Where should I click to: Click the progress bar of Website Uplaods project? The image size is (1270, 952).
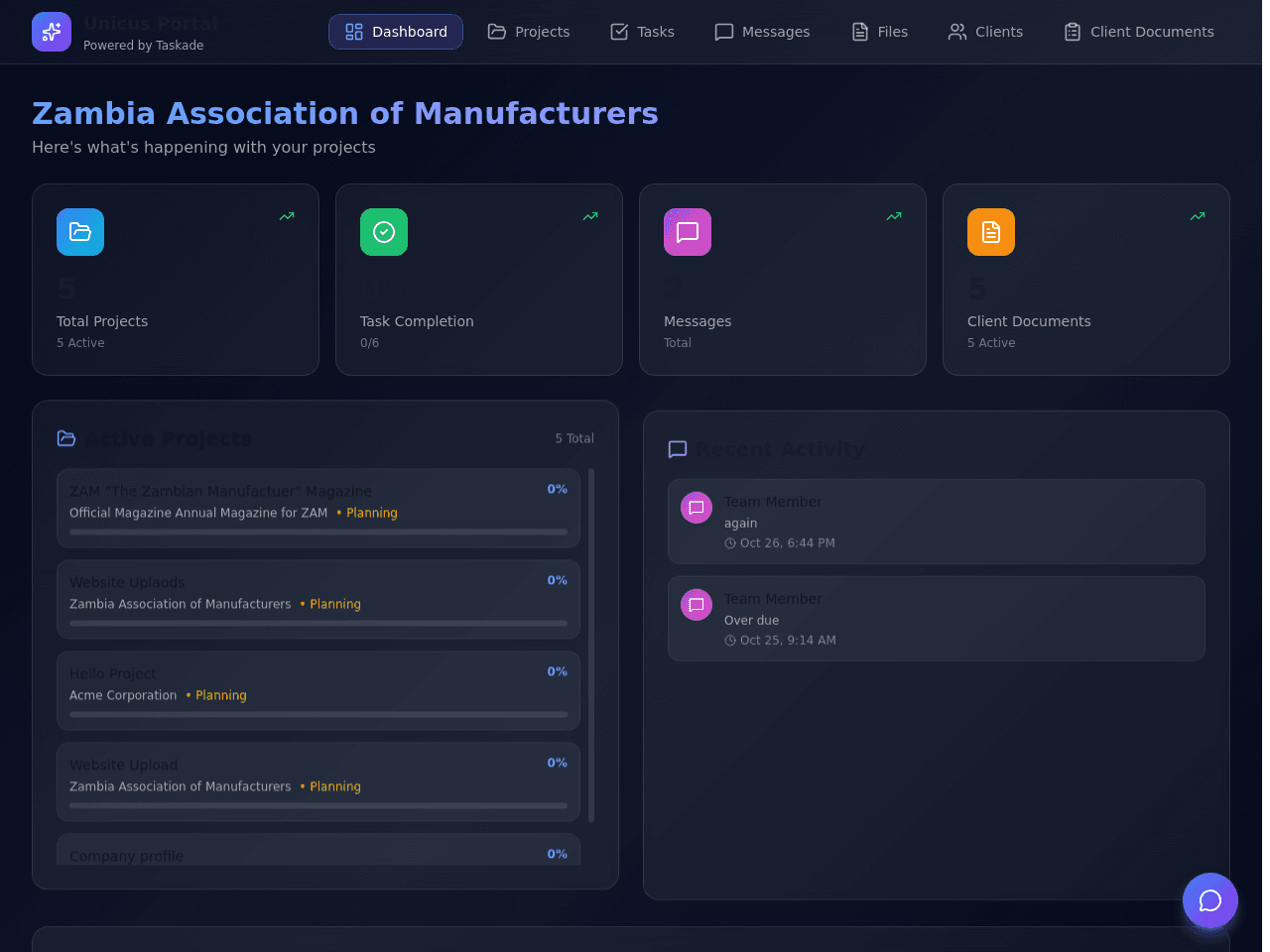(x=318, y=623)
